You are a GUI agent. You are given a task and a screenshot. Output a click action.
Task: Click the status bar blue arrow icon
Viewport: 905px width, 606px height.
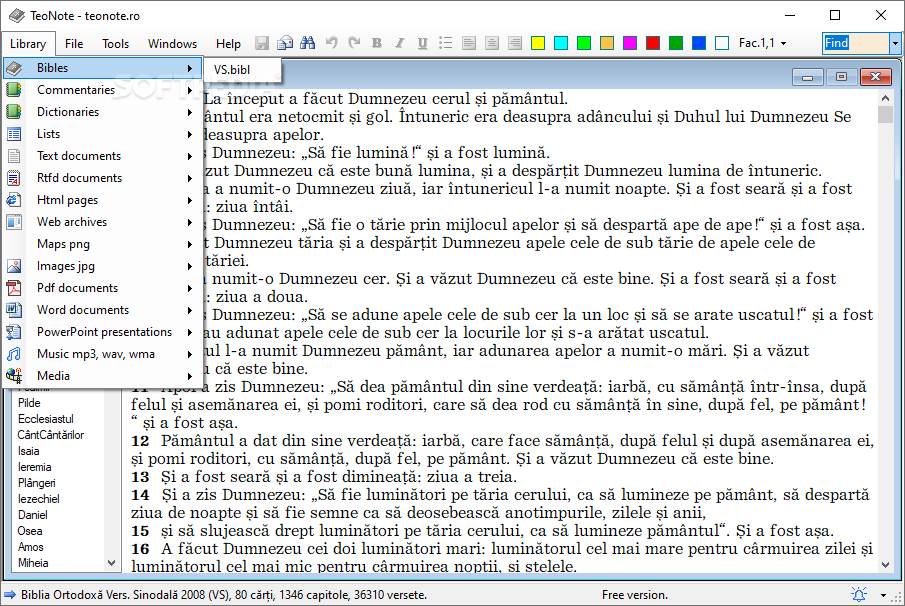tap(10, 594)
